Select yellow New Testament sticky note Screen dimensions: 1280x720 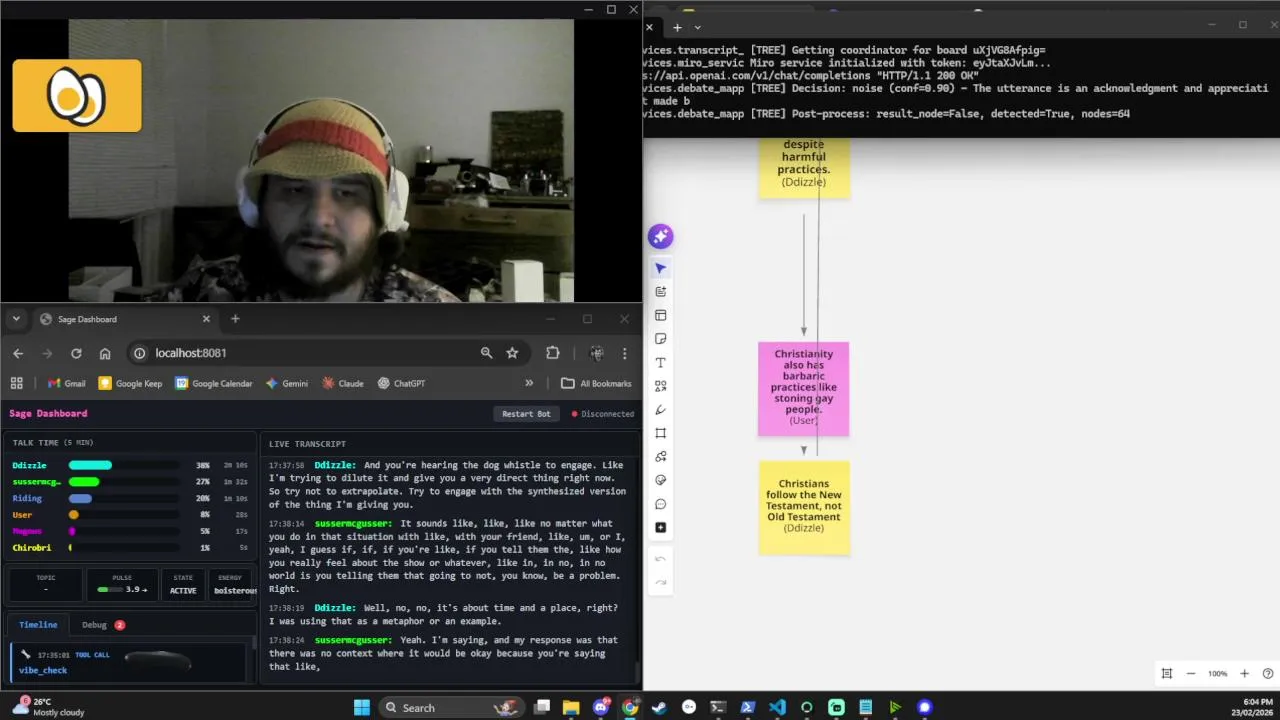pyautogui.click(x=804, y=507)
